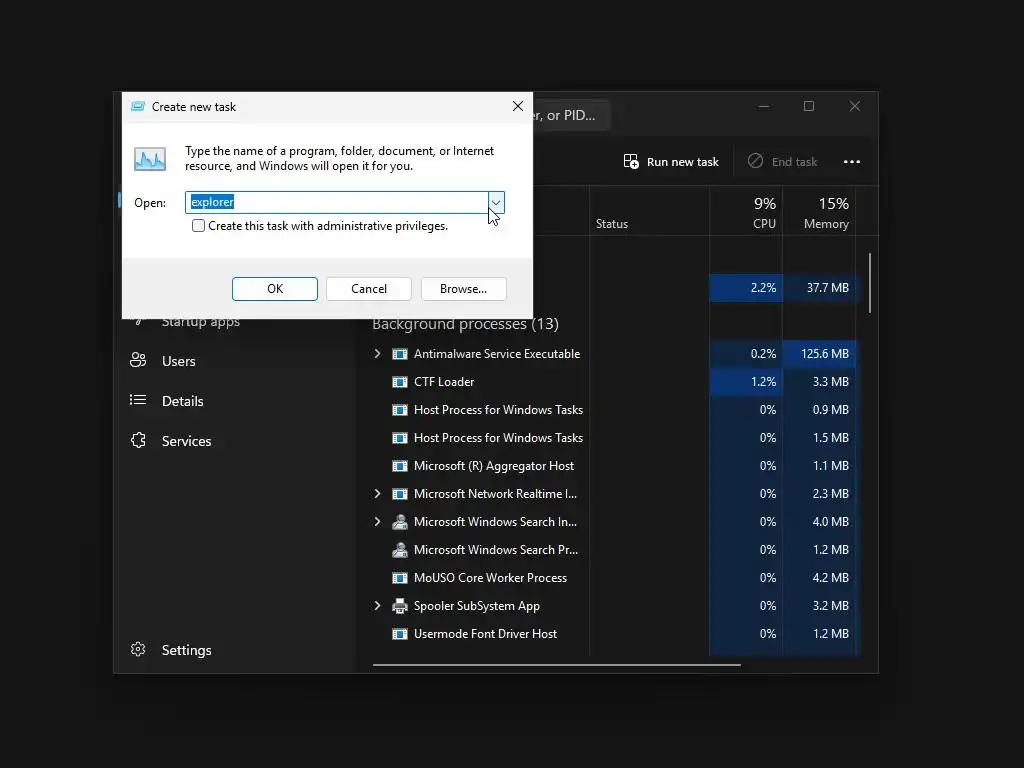Maximize the Task Manager window
This screenshot has width=1024, height=768.
(x=809, y=106)
